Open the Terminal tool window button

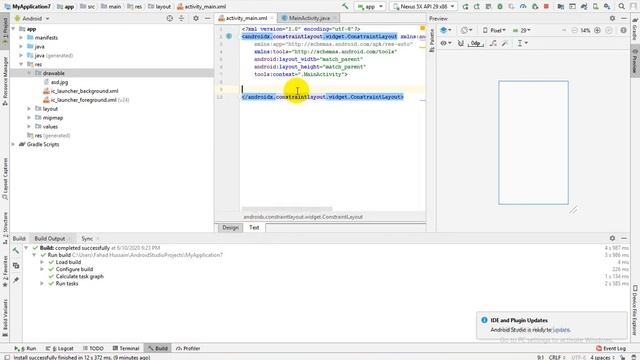(126, 349)
